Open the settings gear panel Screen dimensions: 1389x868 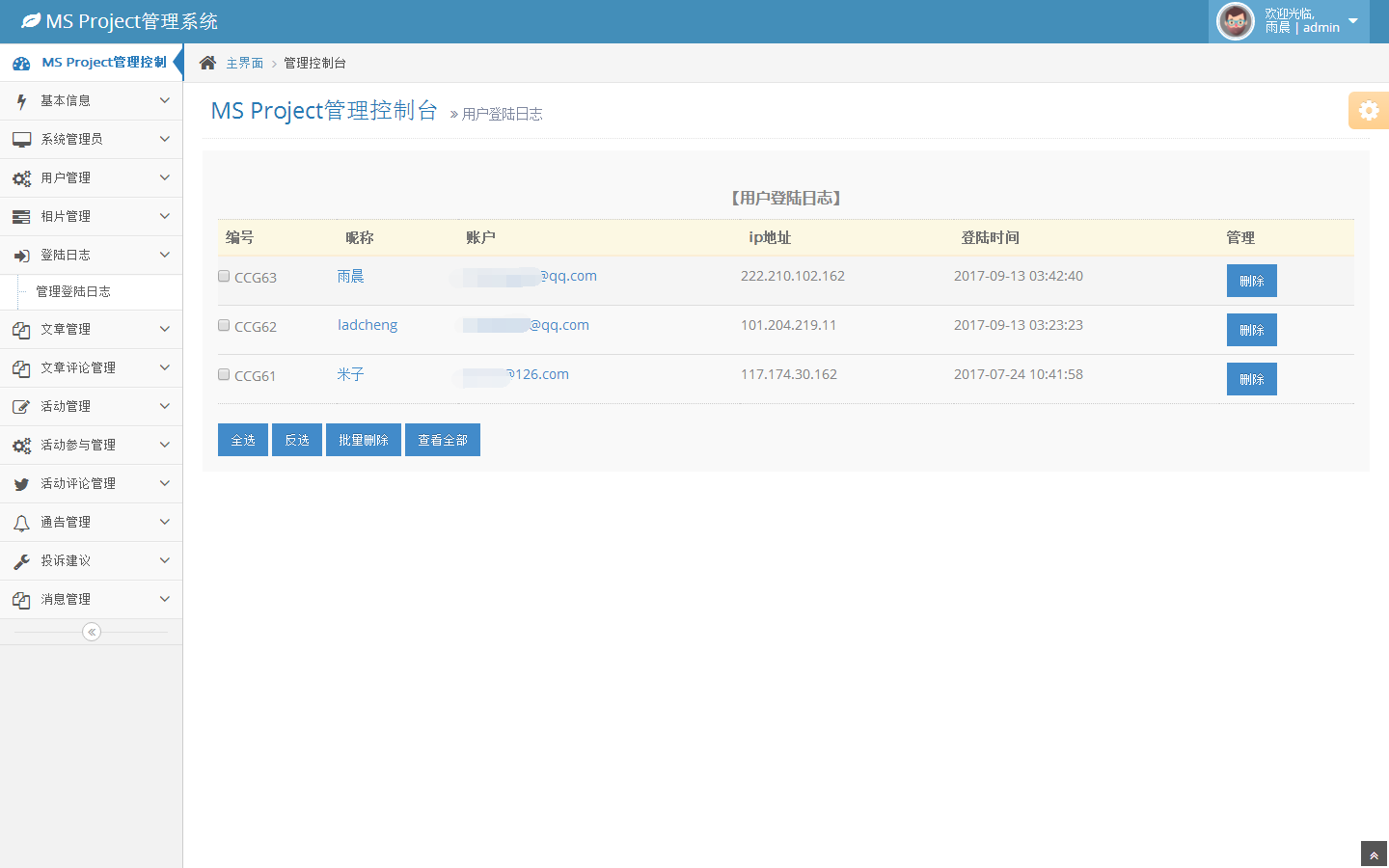[1368, 111]
